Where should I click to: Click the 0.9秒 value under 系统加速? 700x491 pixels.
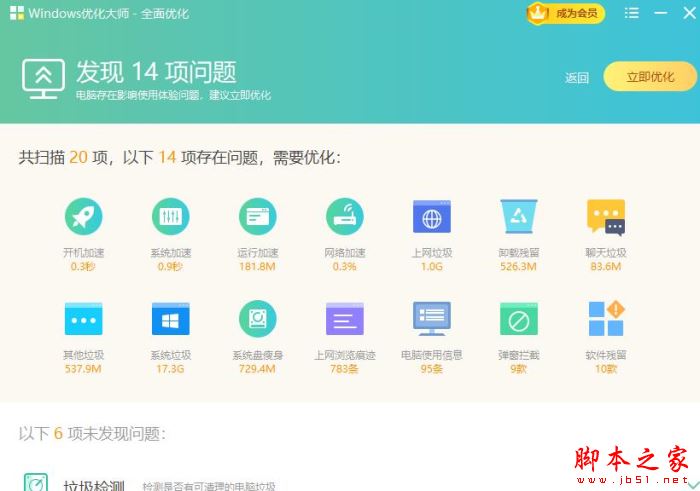[x=170, y=266]
